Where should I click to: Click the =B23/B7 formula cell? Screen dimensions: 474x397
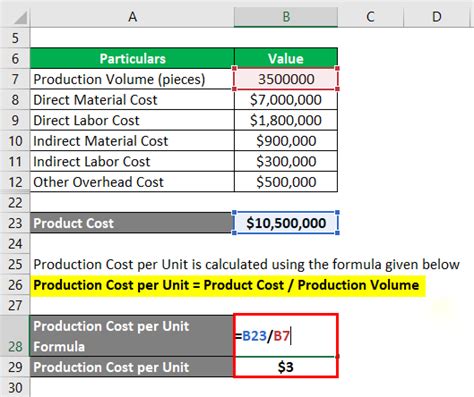(286, 336)
